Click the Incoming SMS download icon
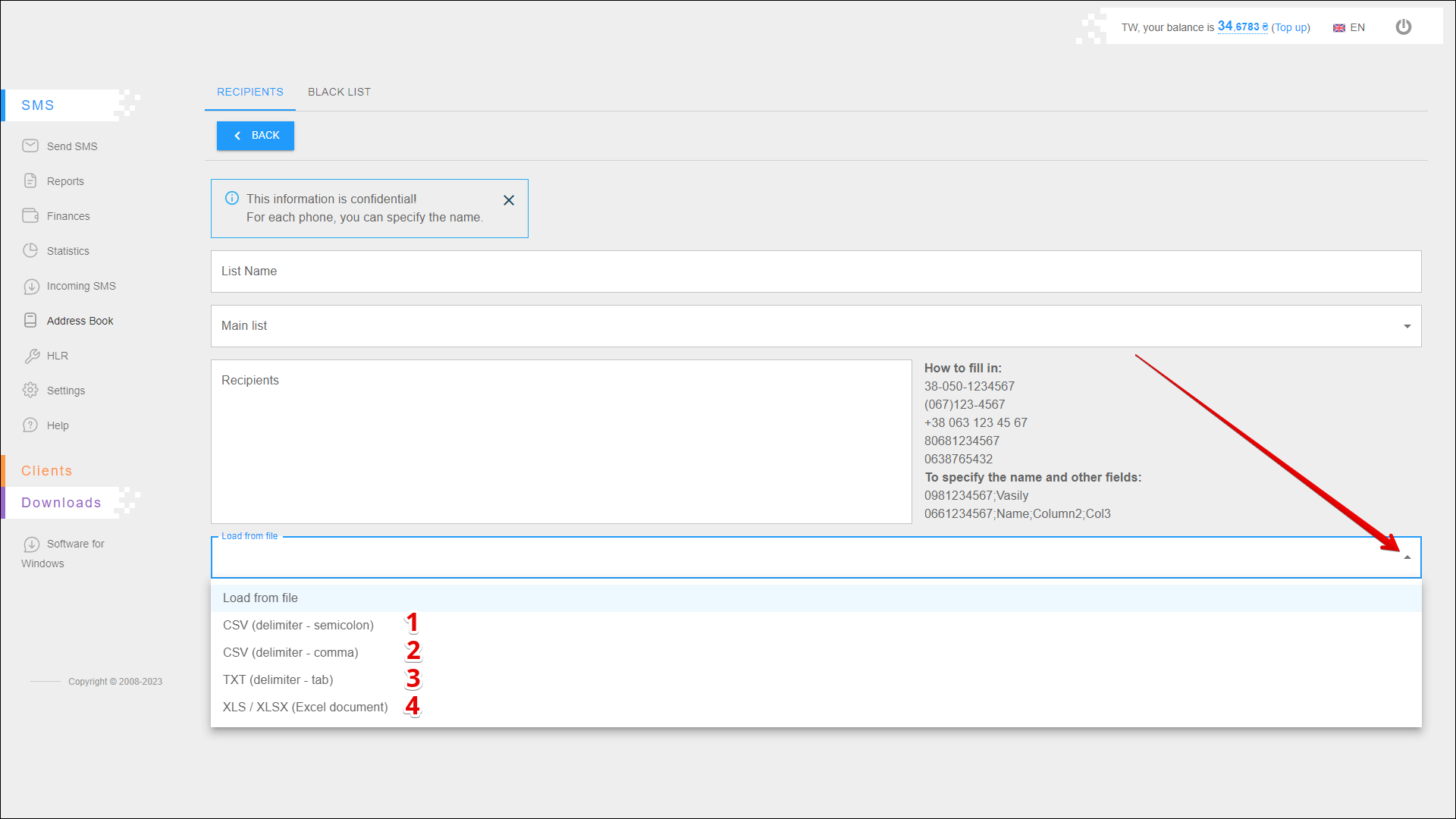This screenshot has width=1456, height=819. [31, 286]
